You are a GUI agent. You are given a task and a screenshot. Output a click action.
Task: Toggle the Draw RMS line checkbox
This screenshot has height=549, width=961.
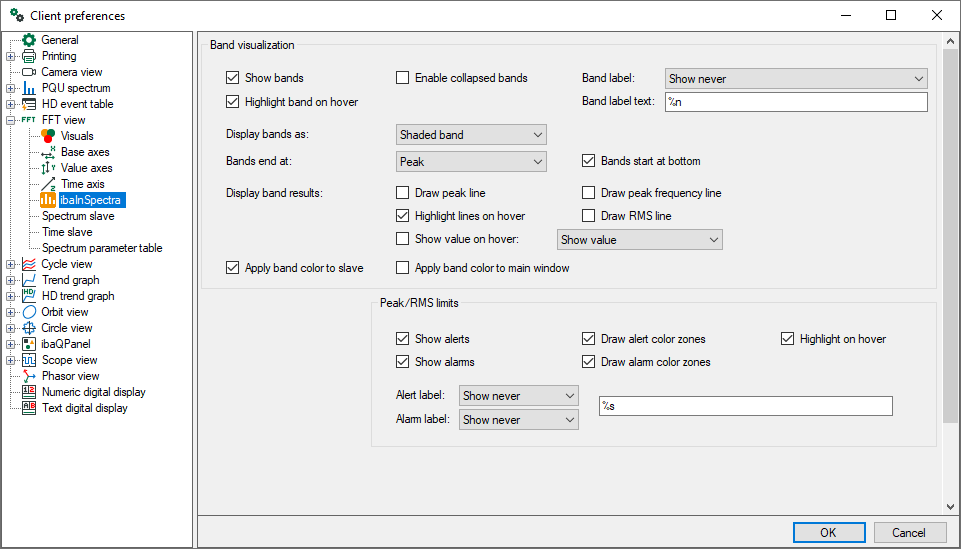point(589,216)
